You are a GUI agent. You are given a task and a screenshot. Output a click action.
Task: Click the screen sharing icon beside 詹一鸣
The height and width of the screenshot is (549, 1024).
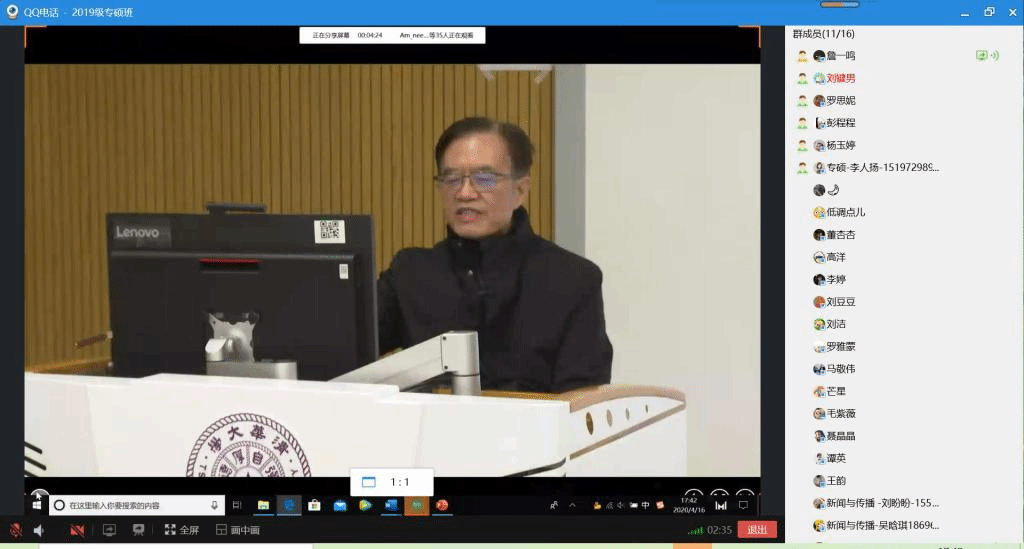[x=981, y=56]
